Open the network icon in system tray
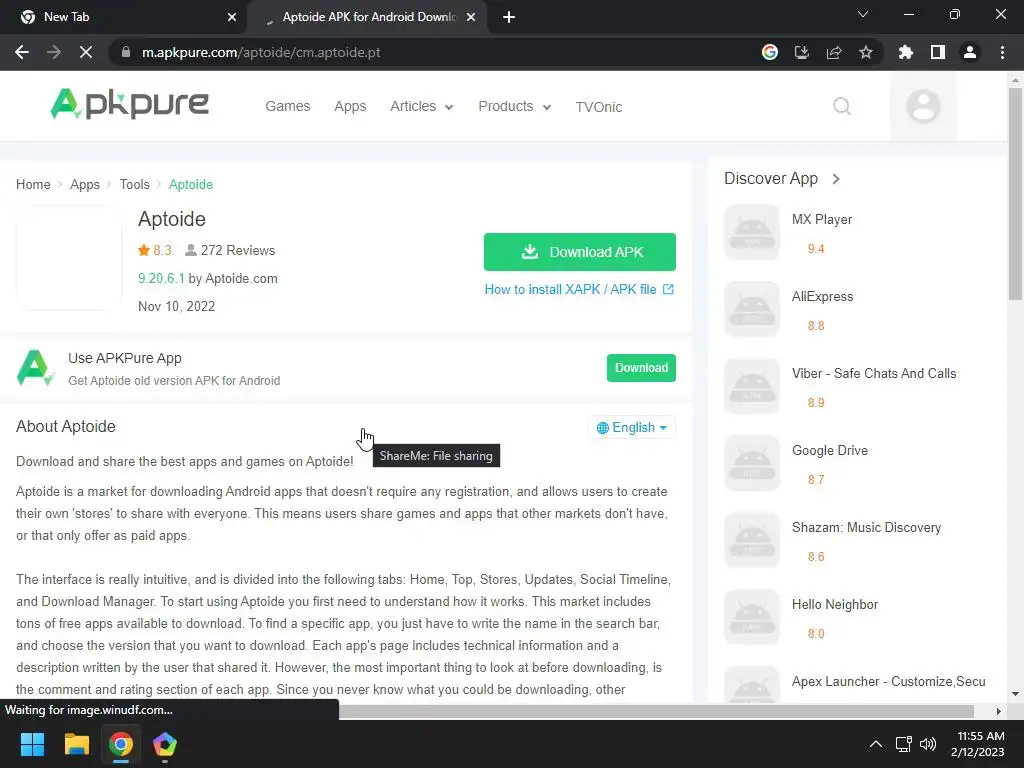 [903, 744]
